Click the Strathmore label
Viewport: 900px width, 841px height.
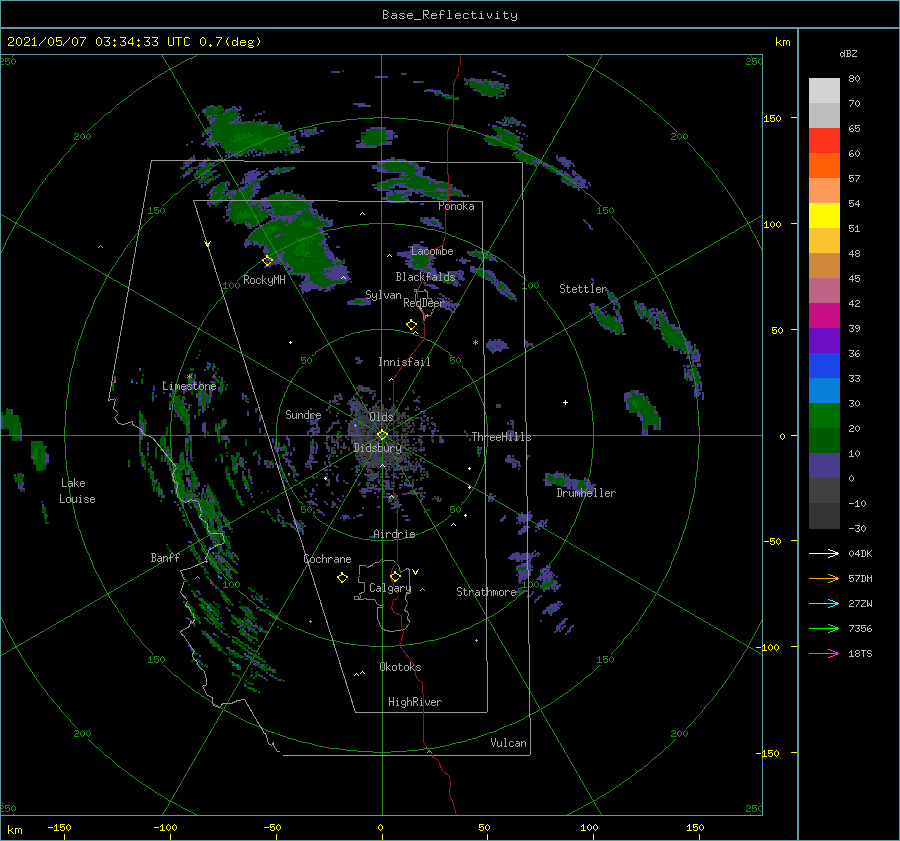point(487,592)
